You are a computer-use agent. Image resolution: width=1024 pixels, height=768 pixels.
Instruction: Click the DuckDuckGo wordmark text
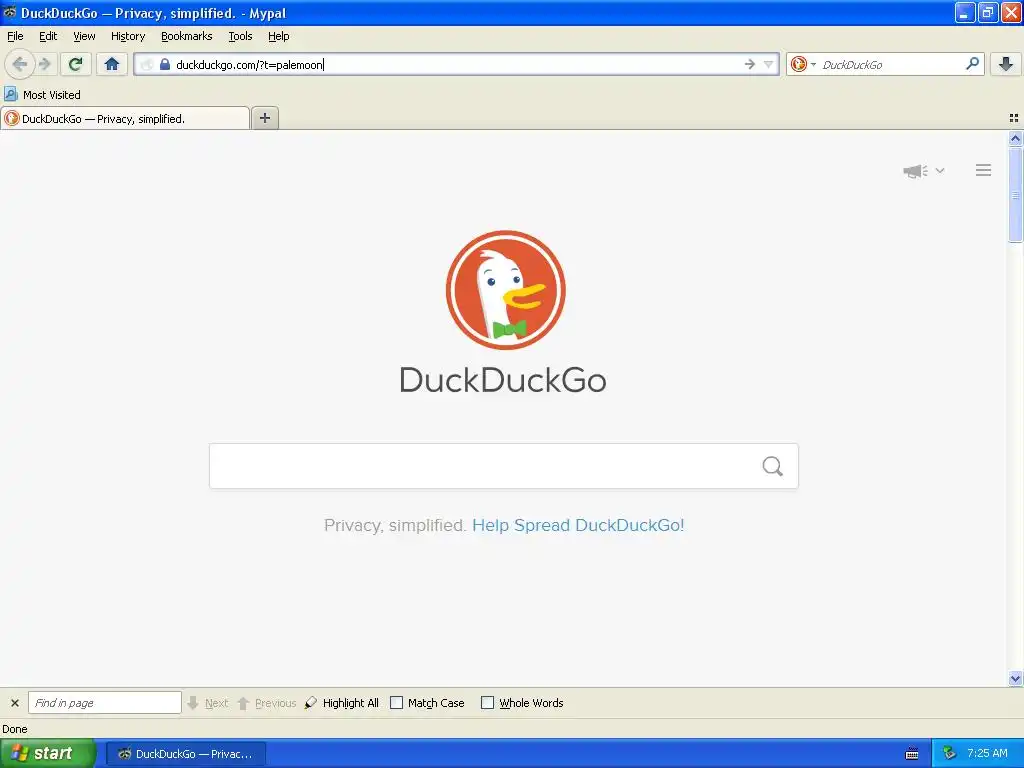pos(503,380)
